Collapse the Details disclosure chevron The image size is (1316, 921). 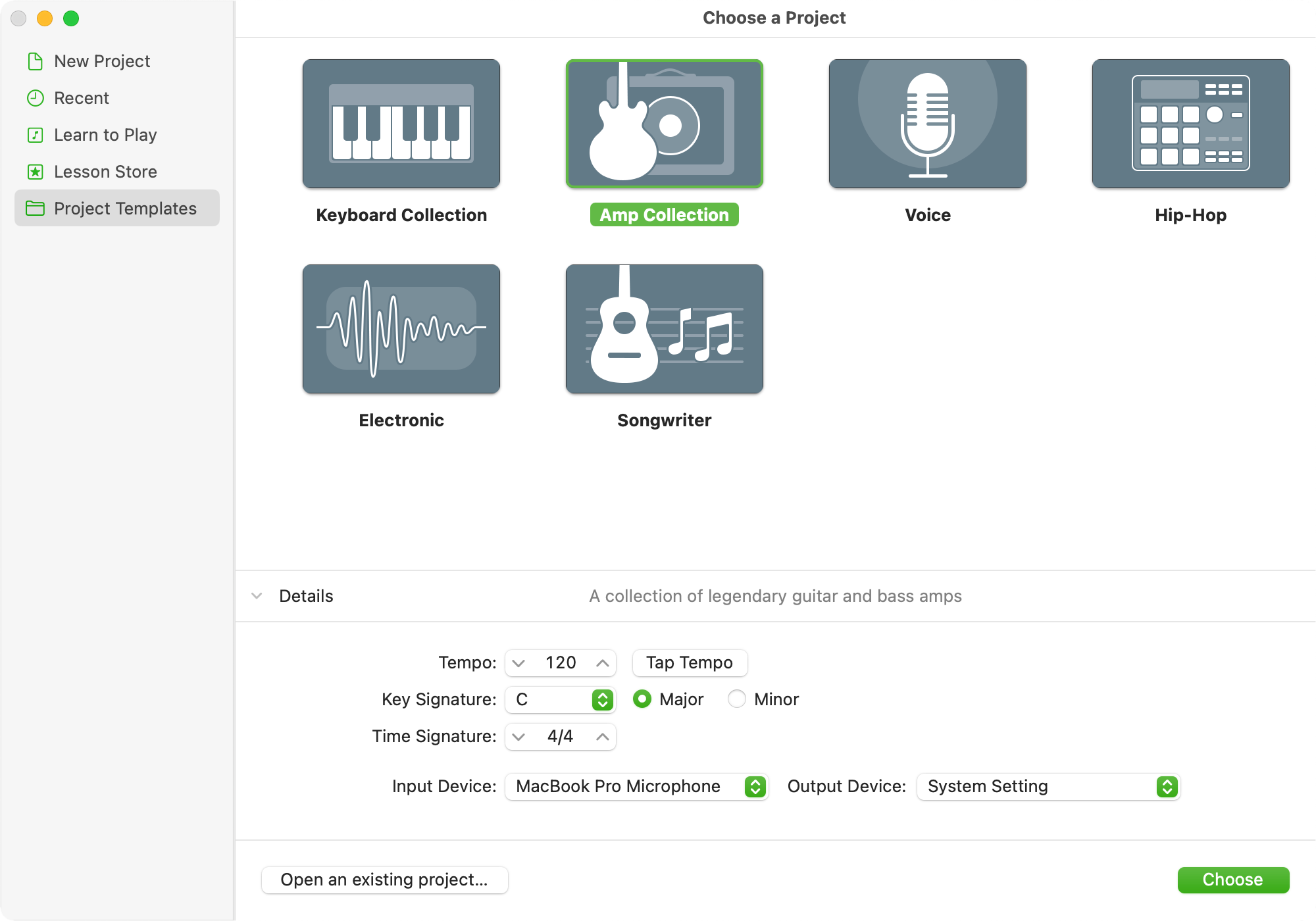coord(257,596)
